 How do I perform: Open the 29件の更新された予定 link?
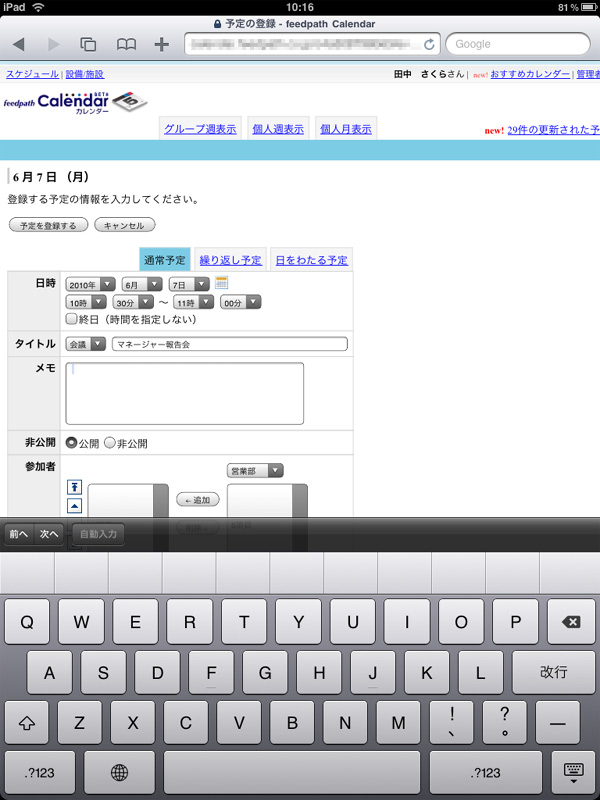(x=554, y=130)
